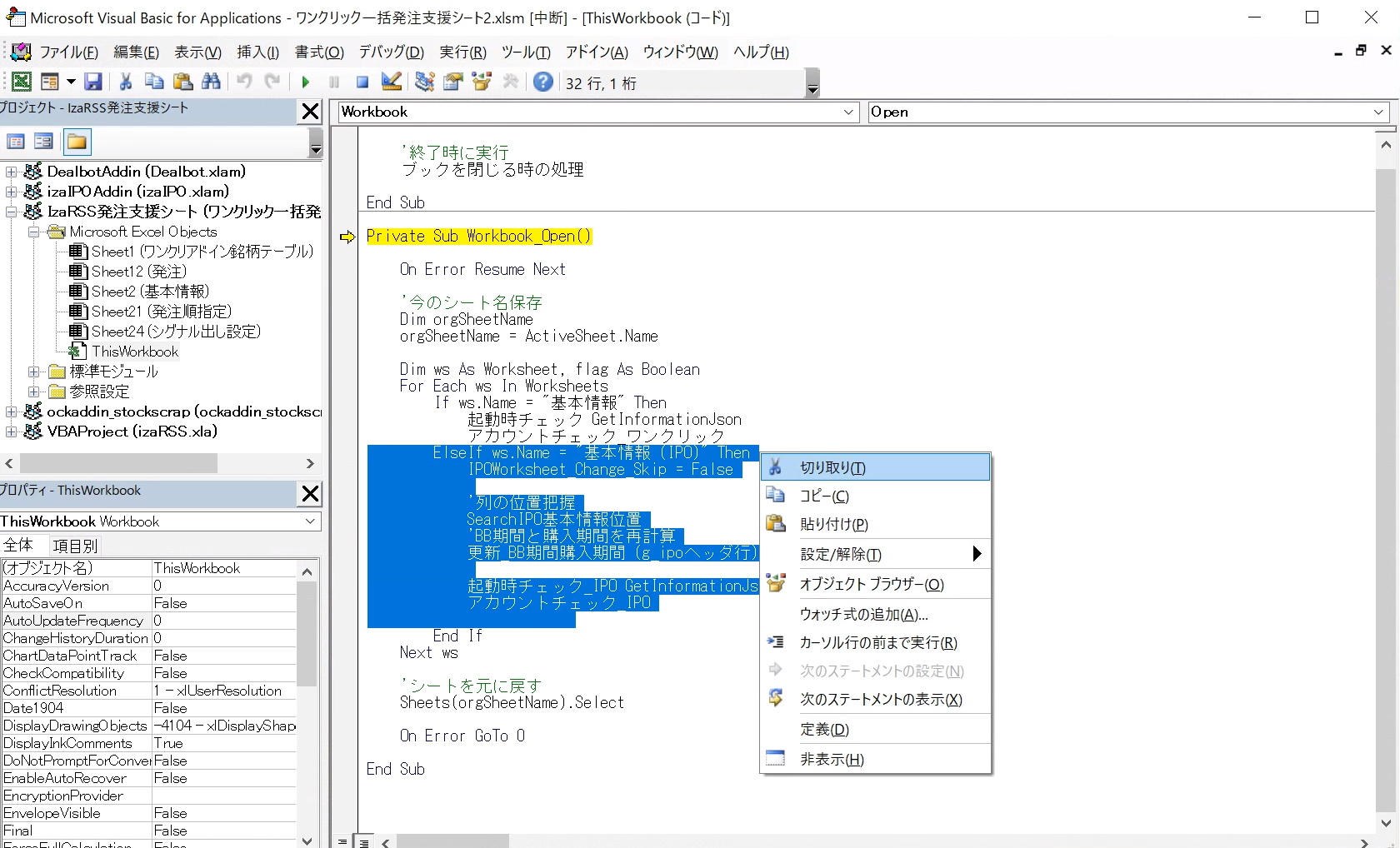
Task: Select Sheet2 (基本情報) in the project tree
Action: click(x=150, y=292)
